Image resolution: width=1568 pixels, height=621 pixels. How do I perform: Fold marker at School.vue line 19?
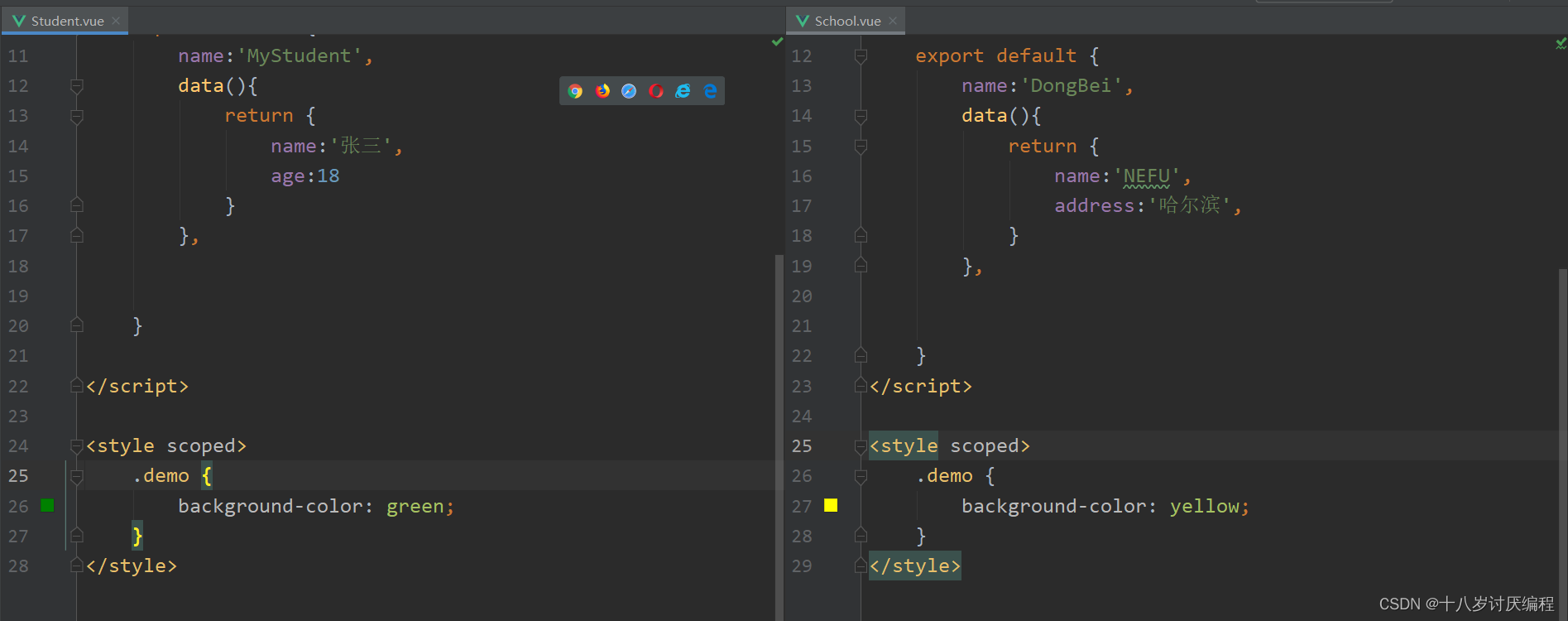861,266
